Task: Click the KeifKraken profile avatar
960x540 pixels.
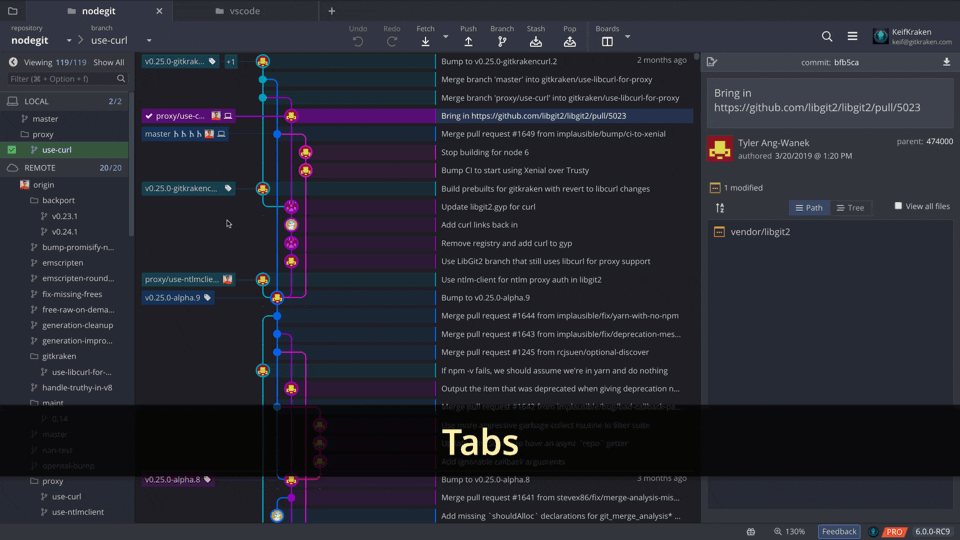Action: tap(880, 36)
